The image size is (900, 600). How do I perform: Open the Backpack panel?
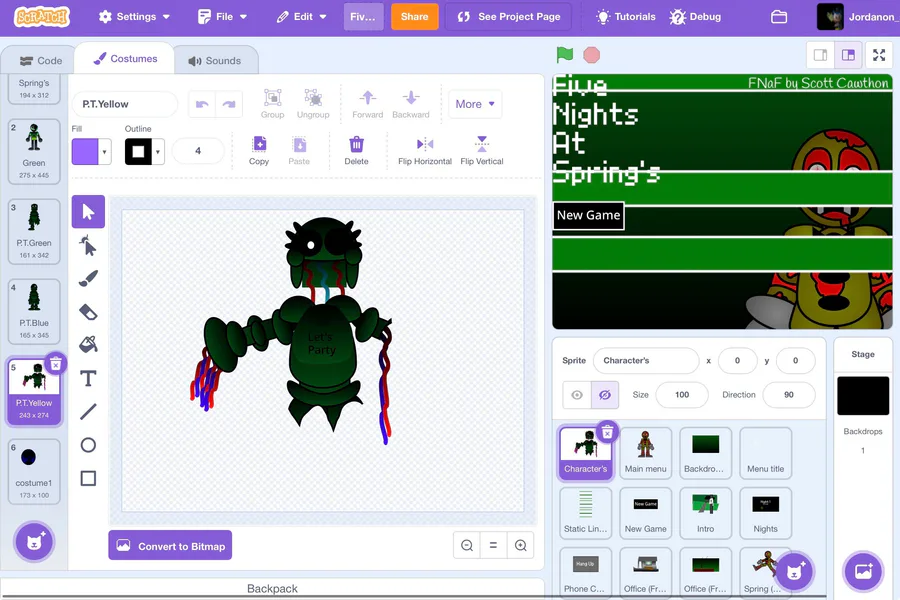coord(272,589)
